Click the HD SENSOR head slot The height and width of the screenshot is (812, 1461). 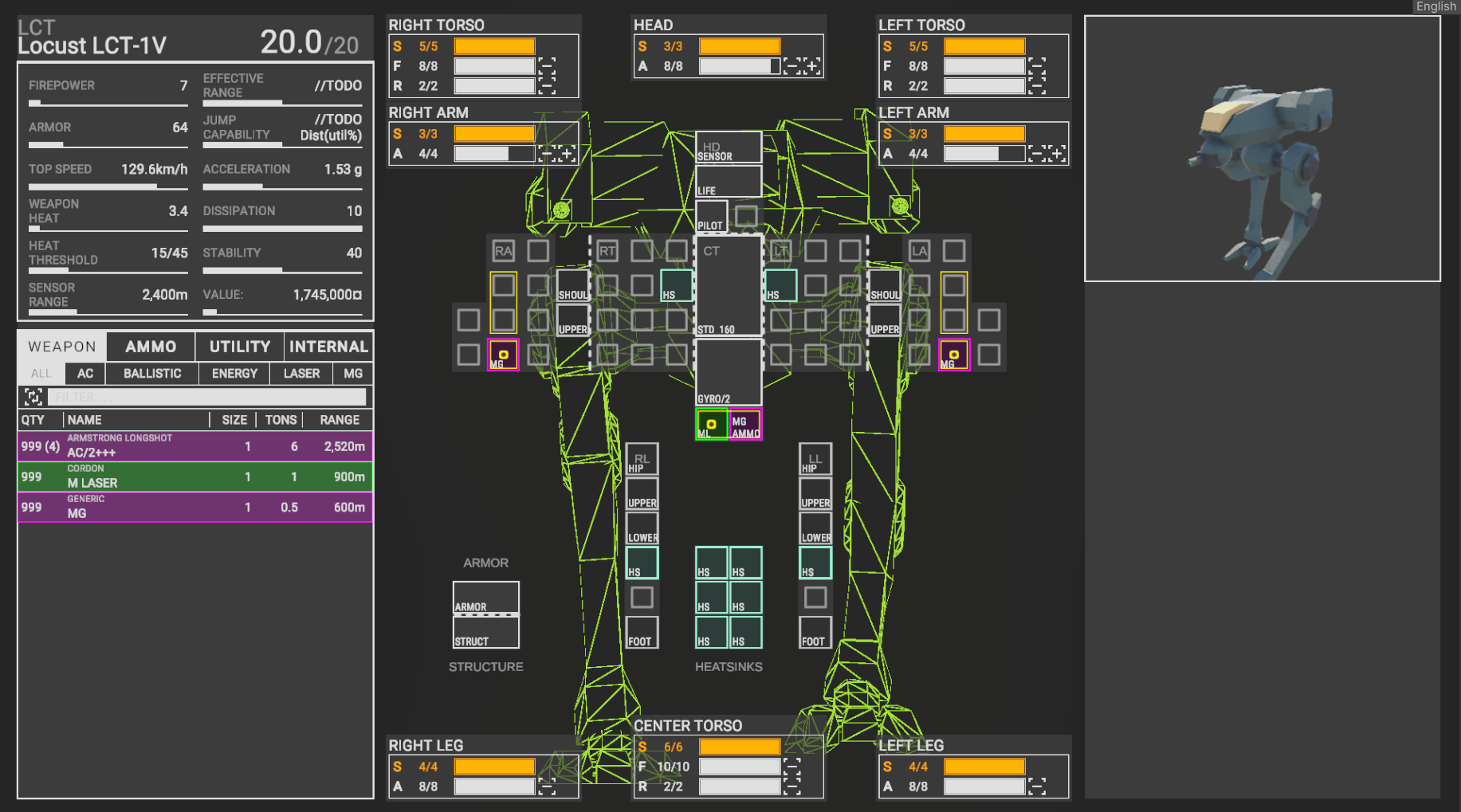[x=729, y=147]
